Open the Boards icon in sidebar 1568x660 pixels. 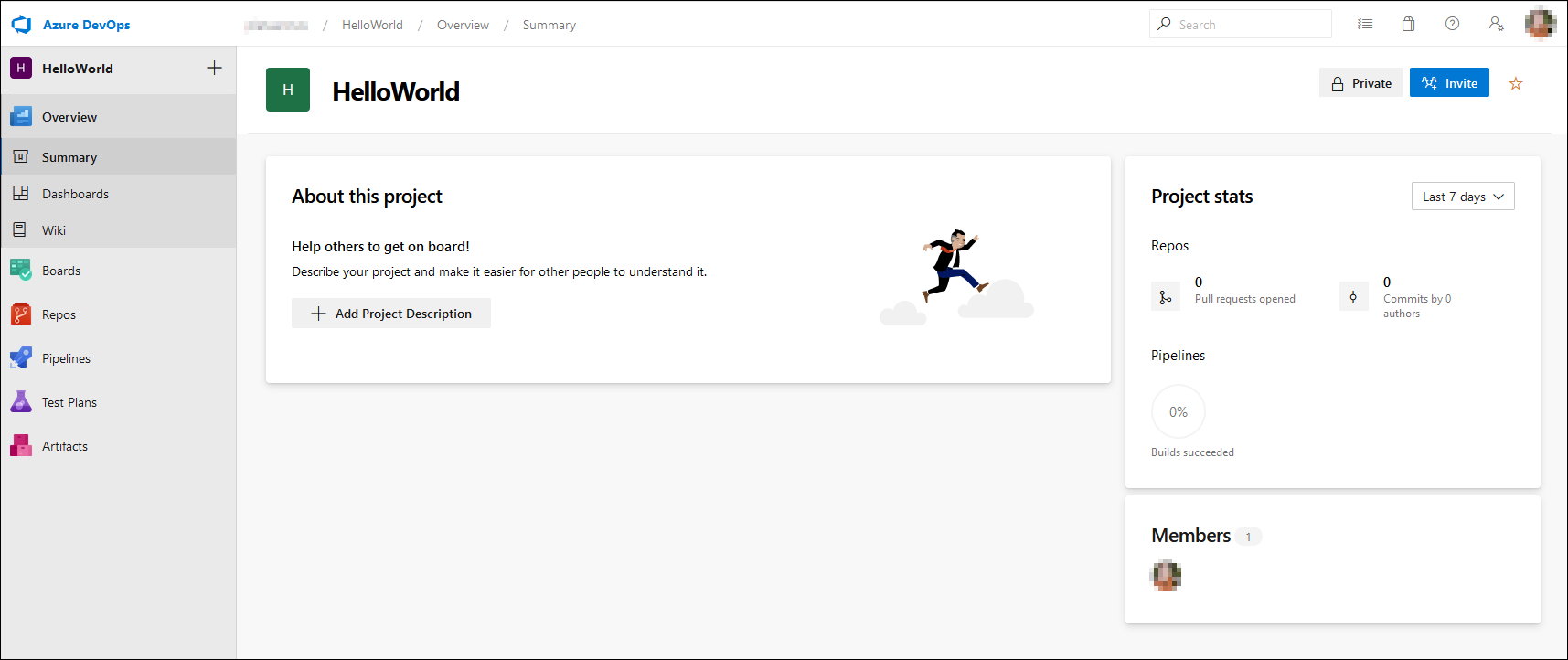21,270
